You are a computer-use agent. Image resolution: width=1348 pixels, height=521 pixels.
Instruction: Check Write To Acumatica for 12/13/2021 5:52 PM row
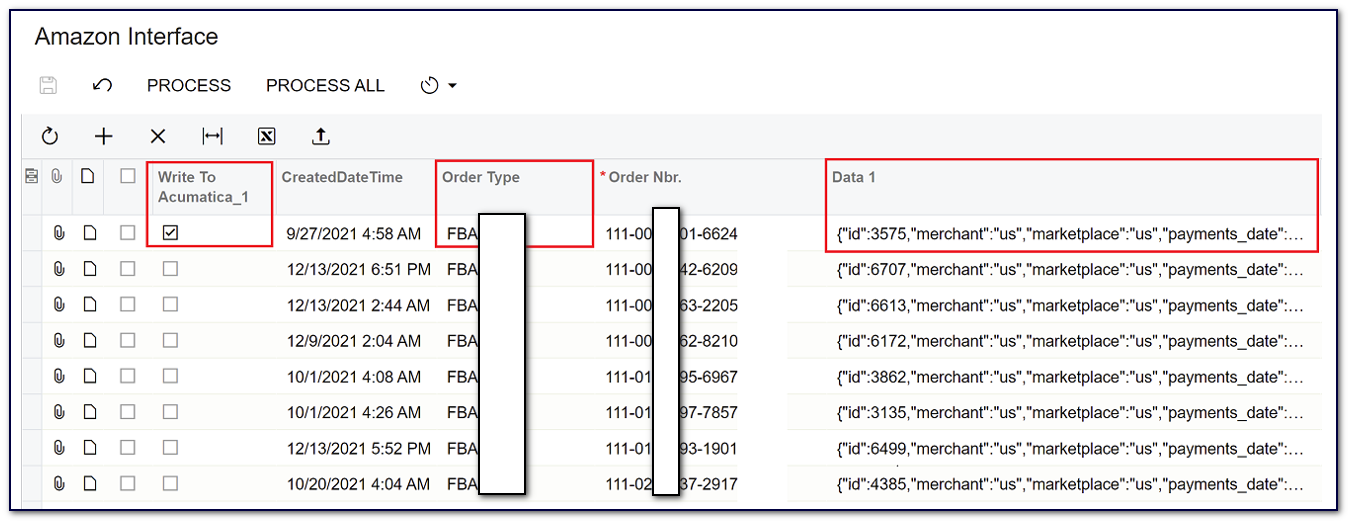170,447
